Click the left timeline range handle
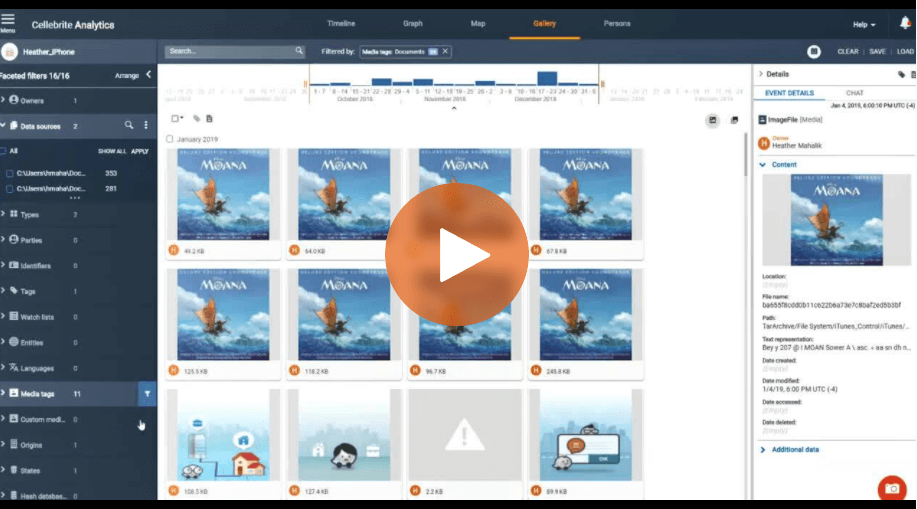 (306, 84)
